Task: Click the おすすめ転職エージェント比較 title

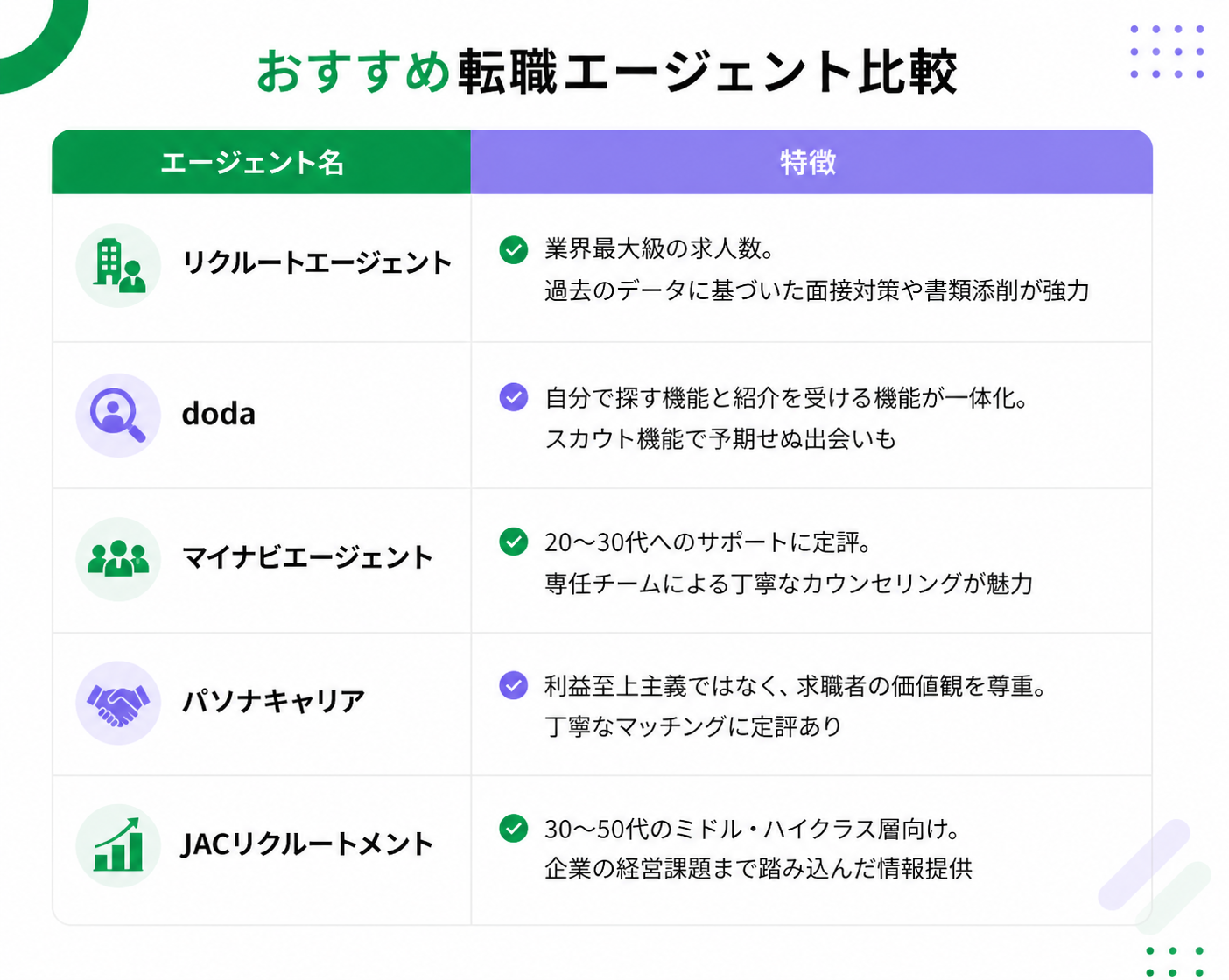Action: click(x=607, y=71)
